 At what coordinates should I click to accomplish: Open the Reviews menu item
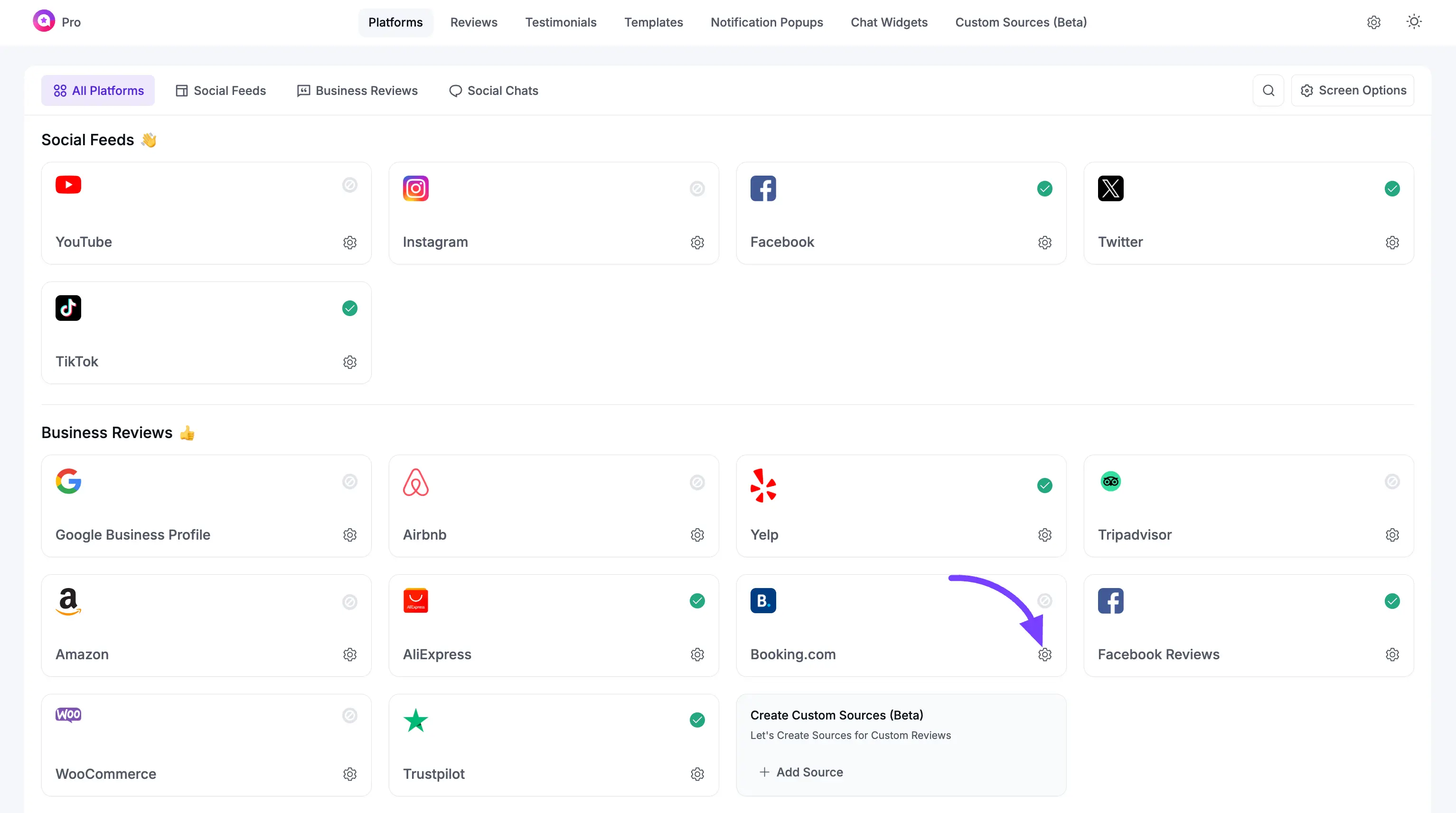tap(474, 22)
